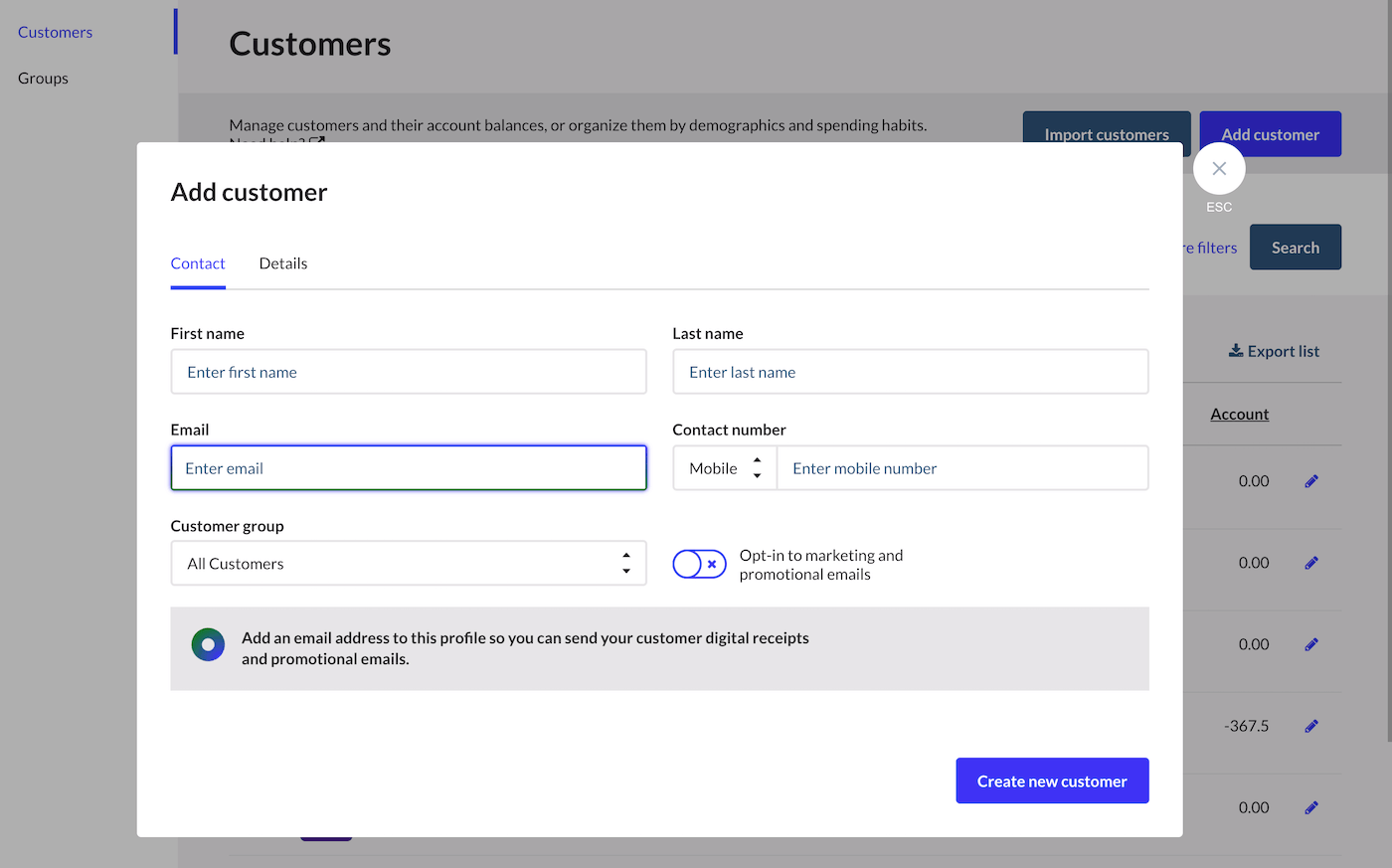The image size is (1392, 868).
Task: Click edit pencil in last 0.00 row
Action: (1311, 807)
